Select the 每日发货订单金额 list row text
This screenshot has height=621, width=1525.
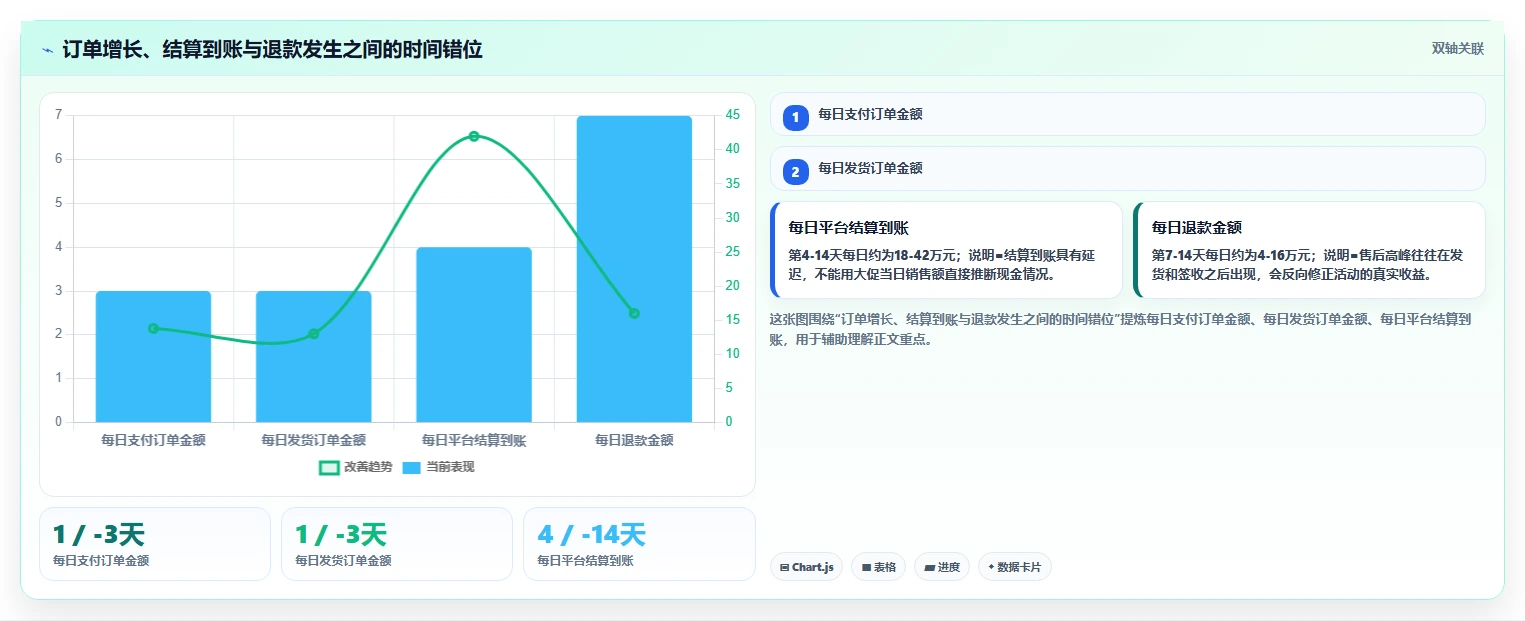[x=870, y=168]
